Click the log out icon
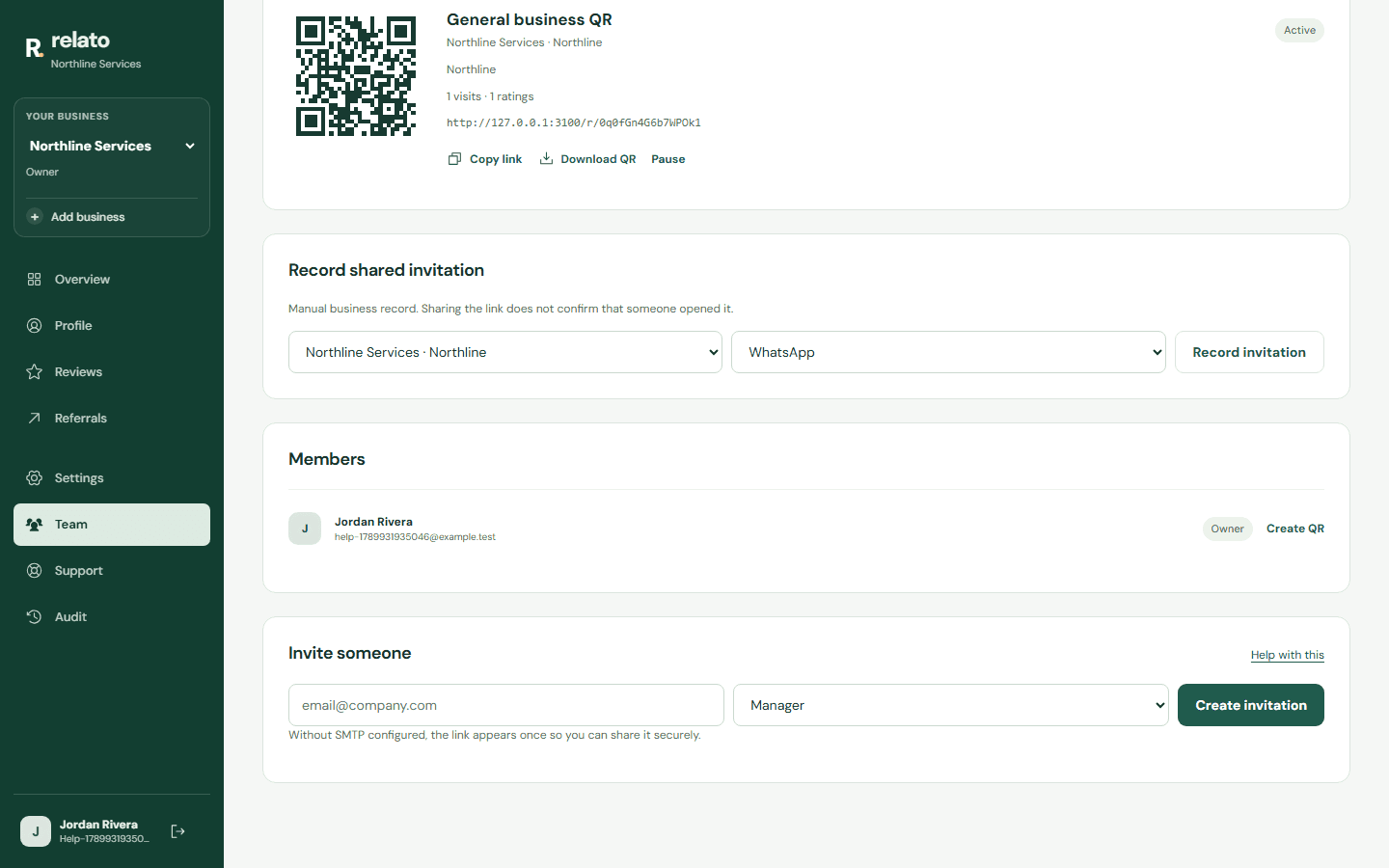This screenshot has height=868, width=1389. click(x=177, y=831)
